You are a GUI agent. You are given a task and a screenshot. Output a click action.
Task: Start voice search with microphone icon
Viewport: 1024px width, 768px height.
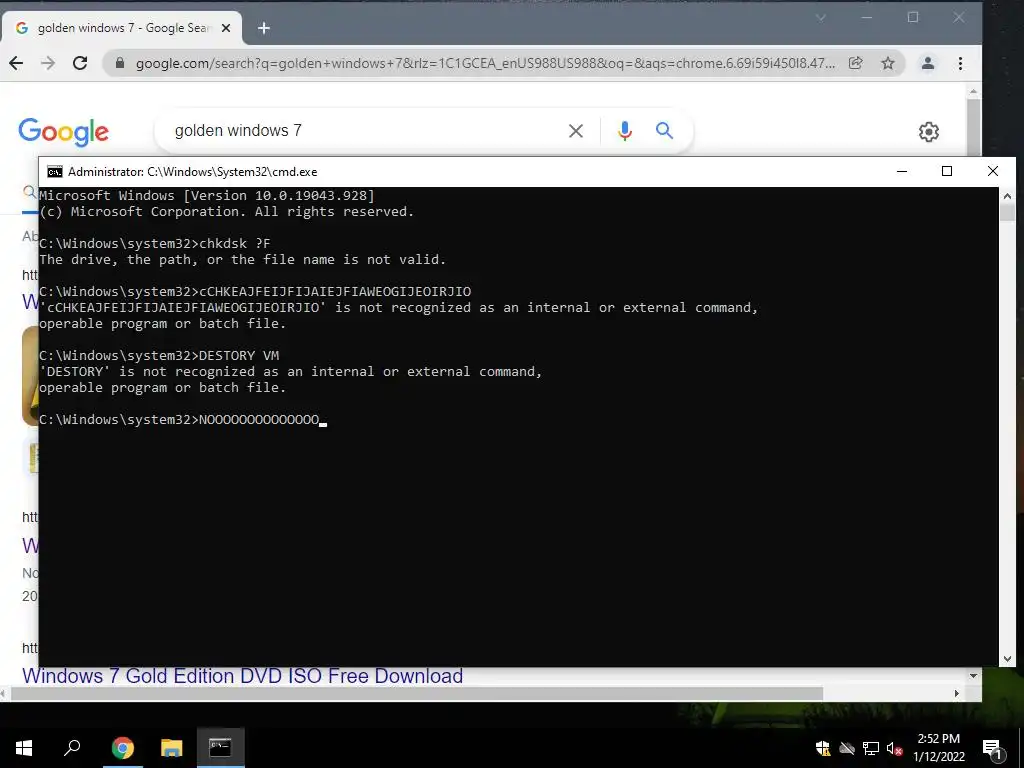tap(624, 131)
